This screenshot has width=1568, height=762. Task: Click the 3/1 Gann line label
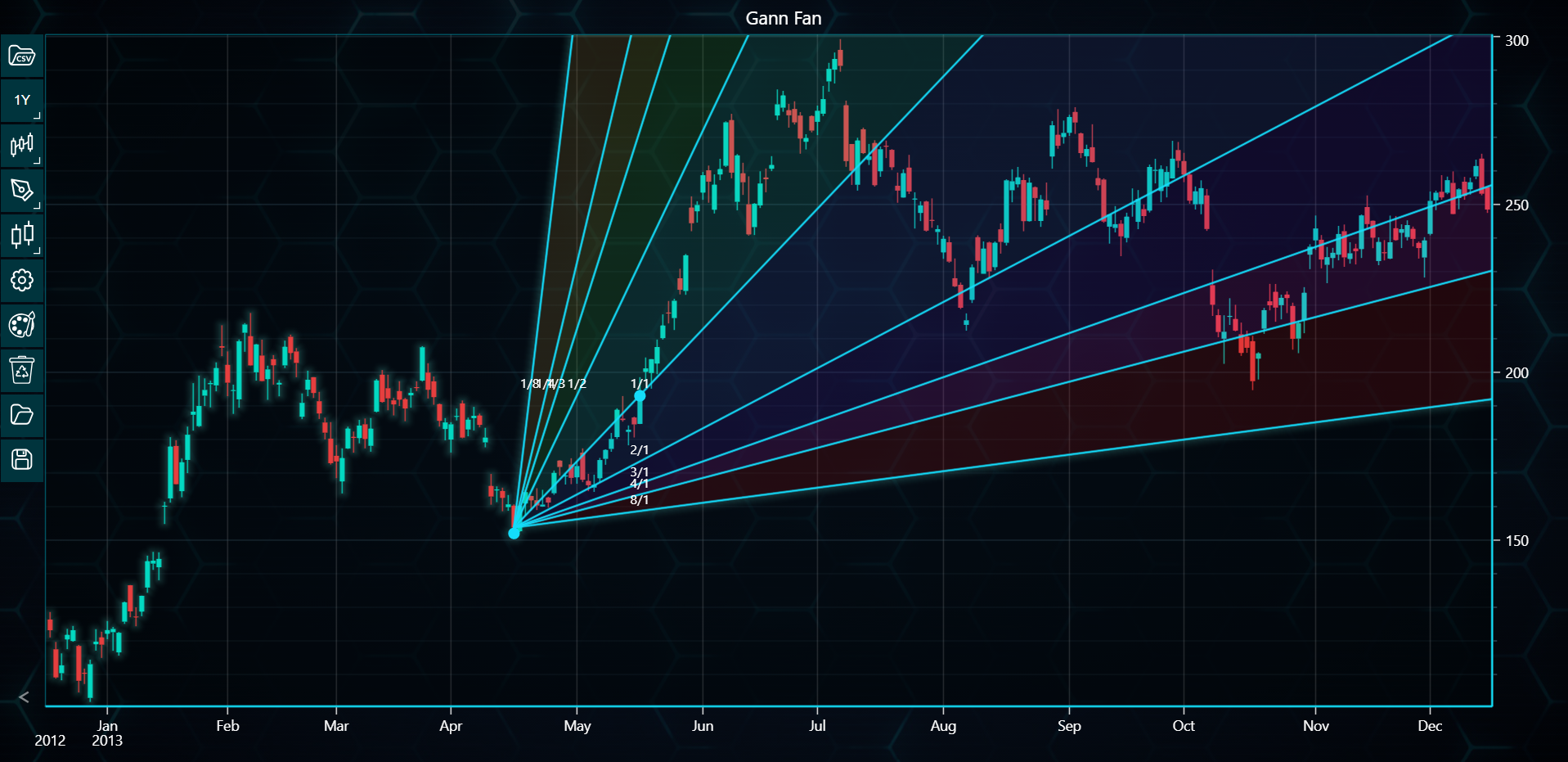coord(640,472)
